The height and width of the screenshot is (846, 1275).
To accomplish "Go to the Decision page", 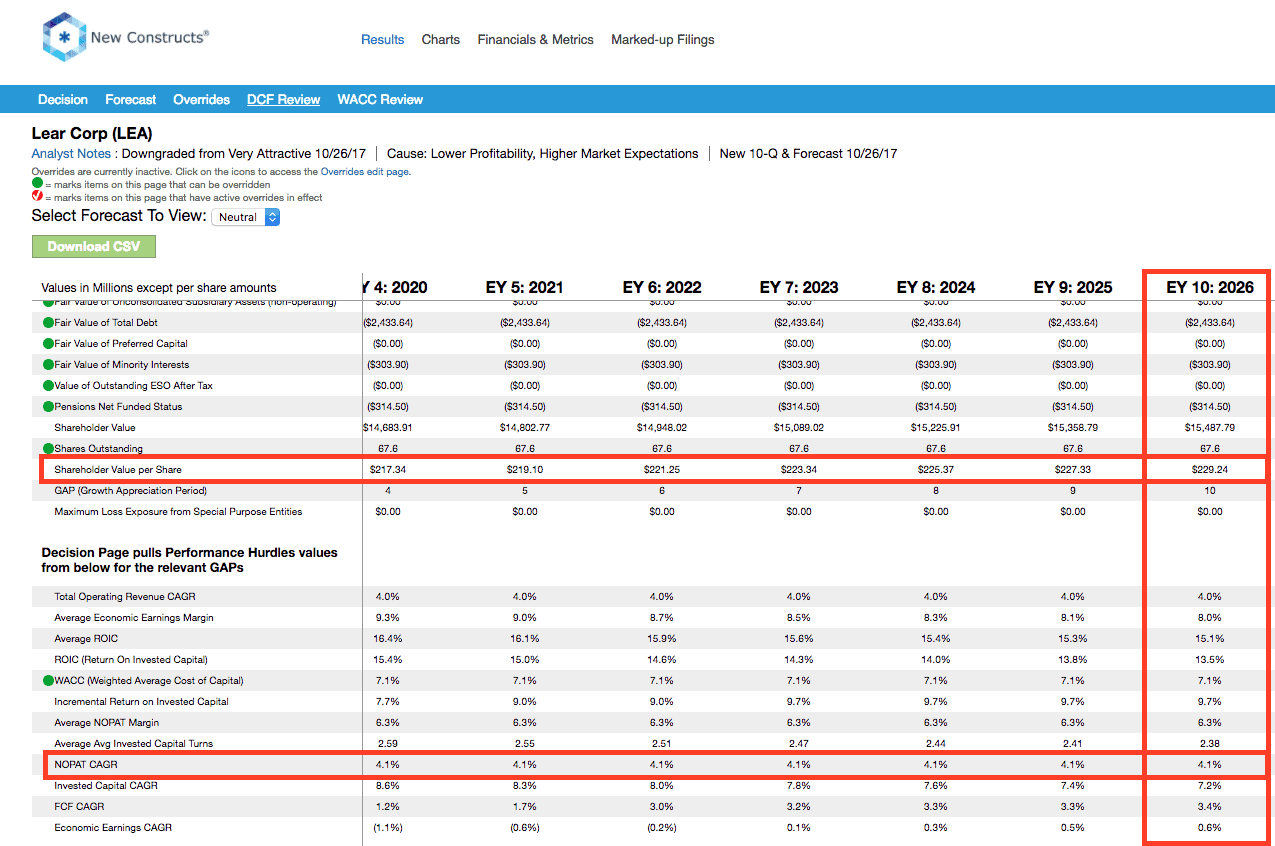I will coord(63,100).
